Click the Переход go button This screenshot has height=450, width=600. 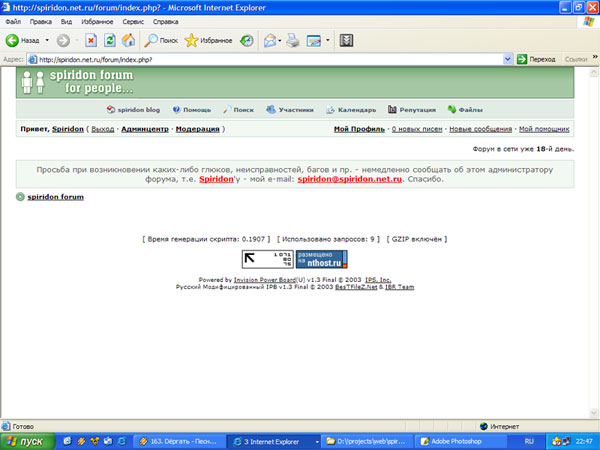tap(536, 59)
